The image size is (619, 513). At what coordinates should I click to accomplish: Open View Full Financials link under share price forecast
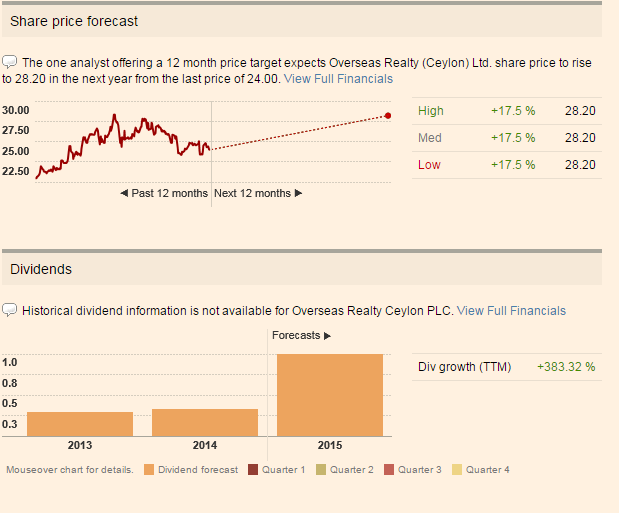click(x=338, y=79)
